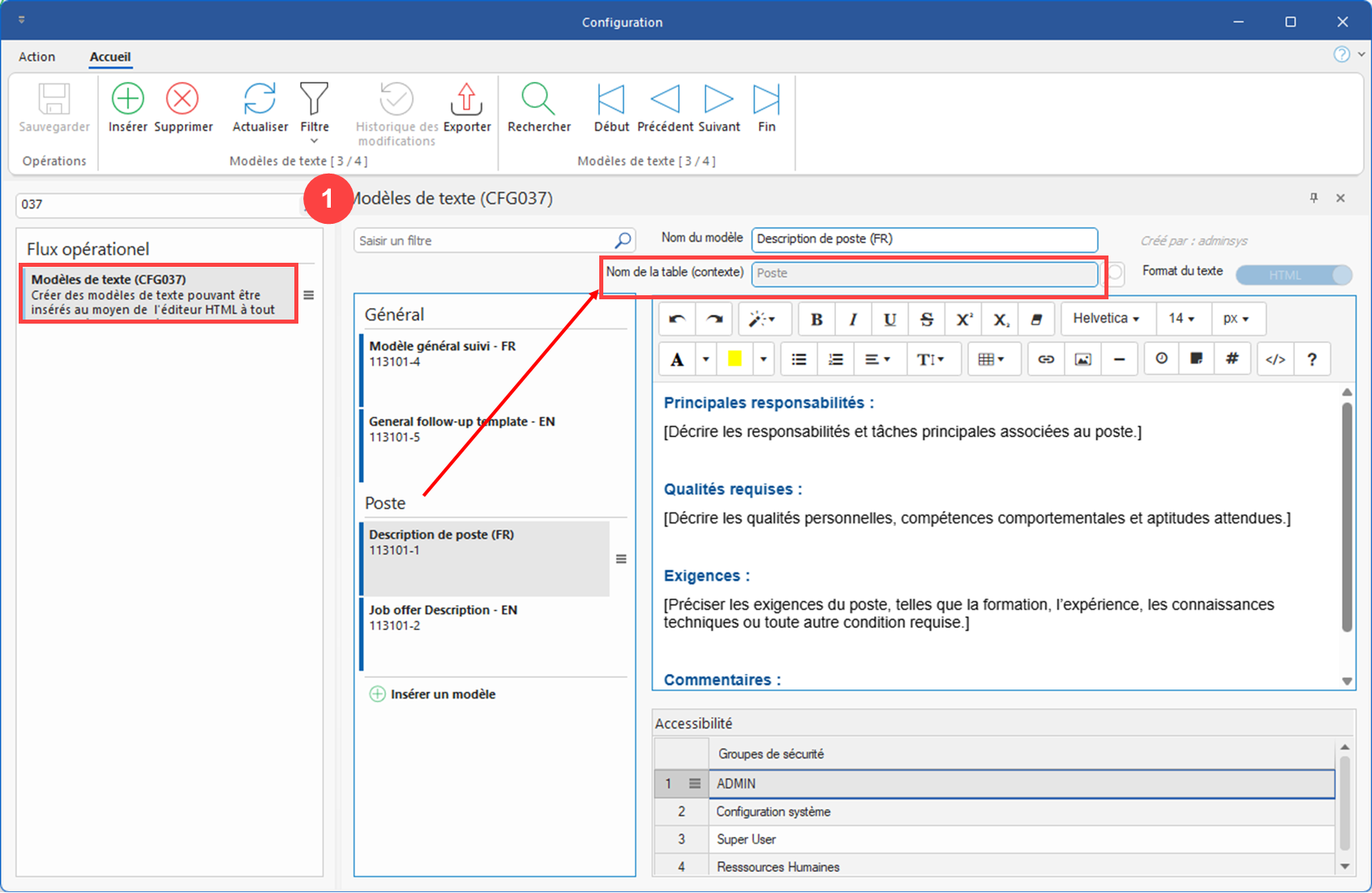Open the font size 14 dropdown
Image resolution: width=1372 pixels, height=893 pixels.
1181,319
